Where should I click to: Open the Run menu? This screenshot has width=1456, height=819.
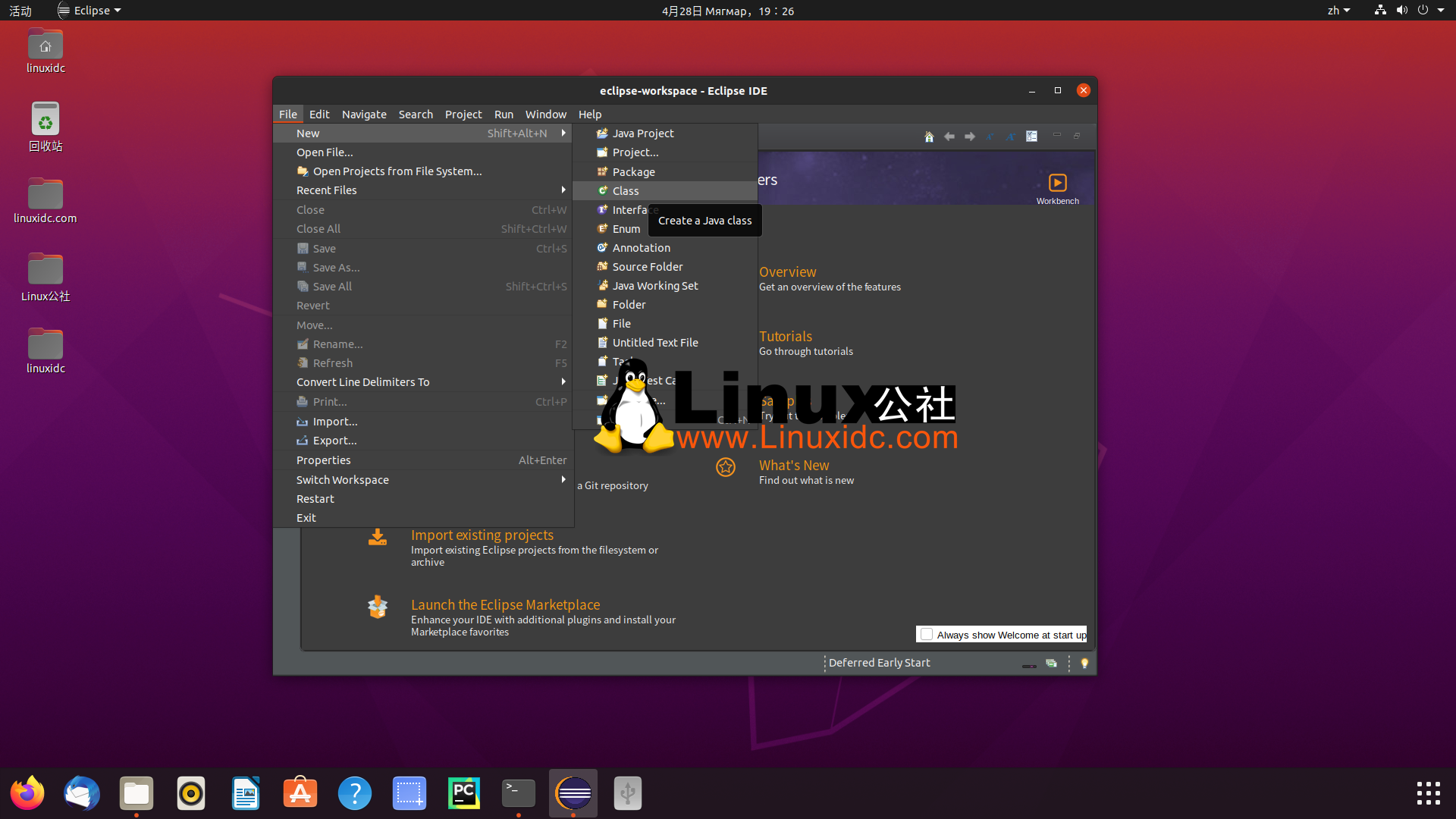504,115
